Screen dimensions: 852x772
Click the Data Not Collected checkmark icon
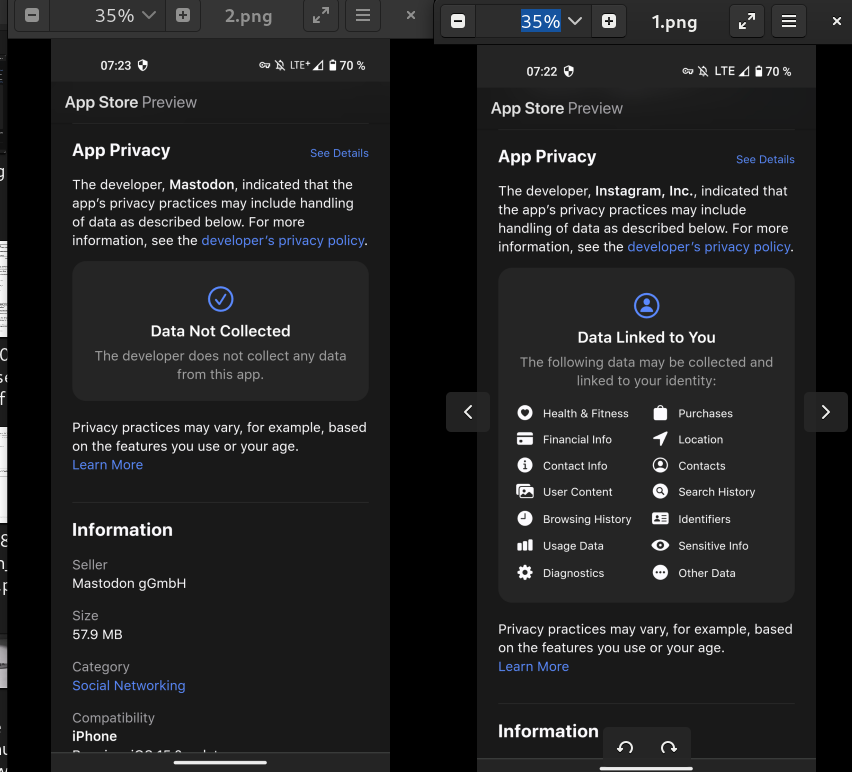(221, 299)
